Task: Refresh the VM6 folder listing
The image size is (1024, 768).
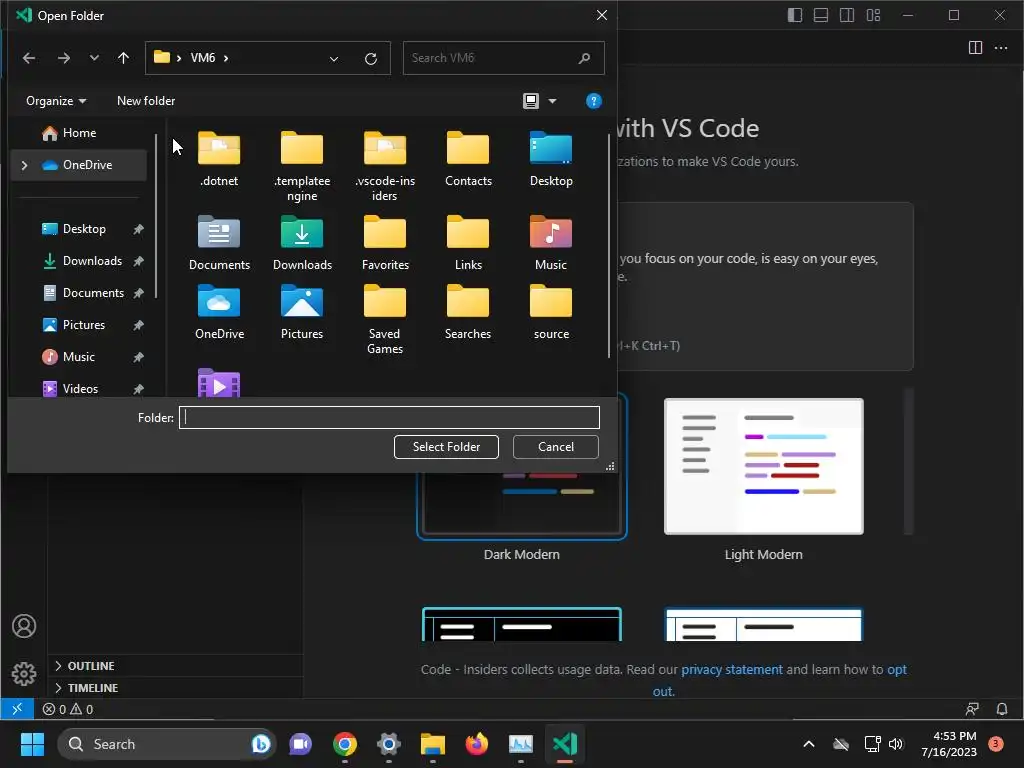Action: point(370,59)
